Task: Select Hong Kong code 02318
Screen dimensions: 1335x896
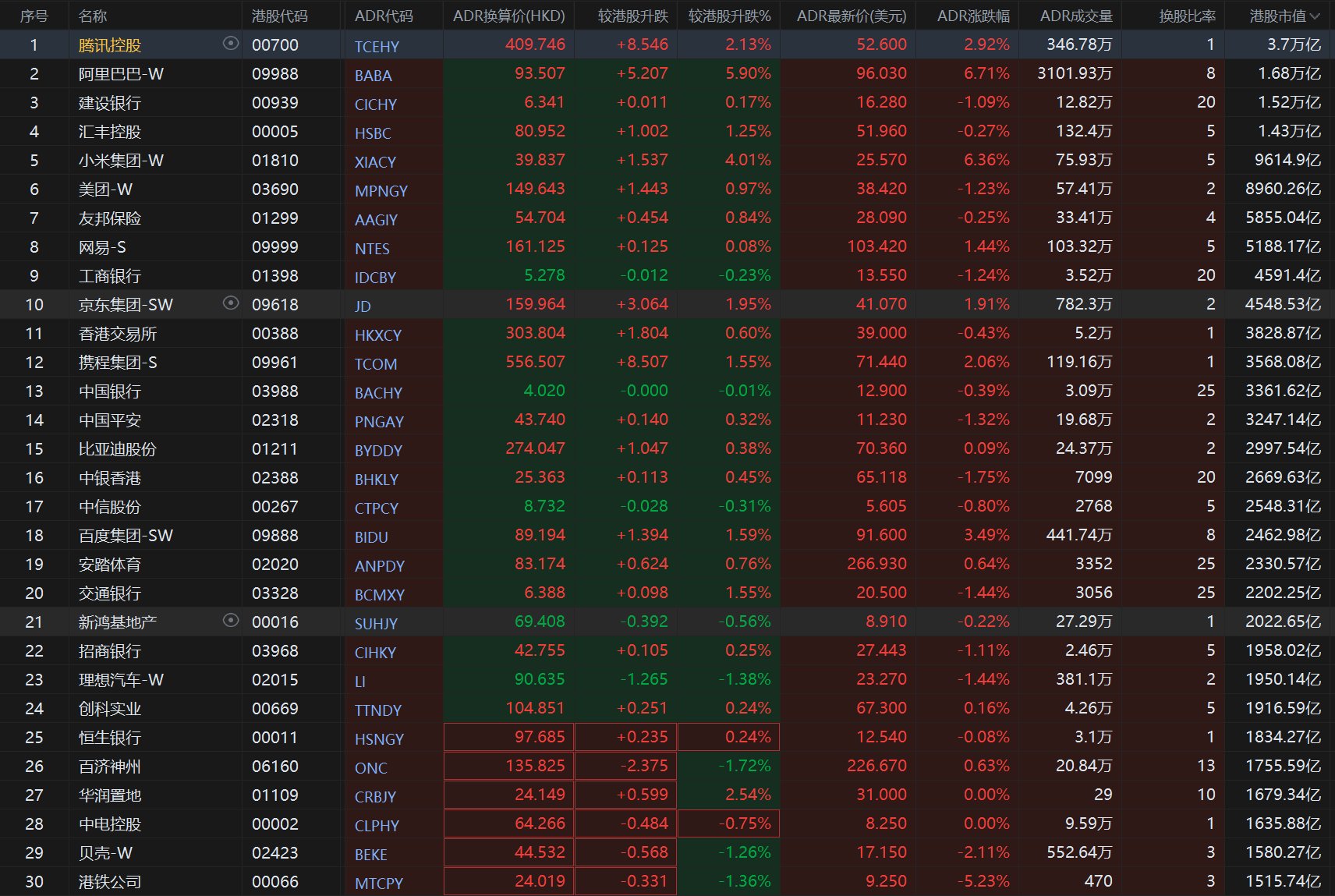Action: point(274,420)
